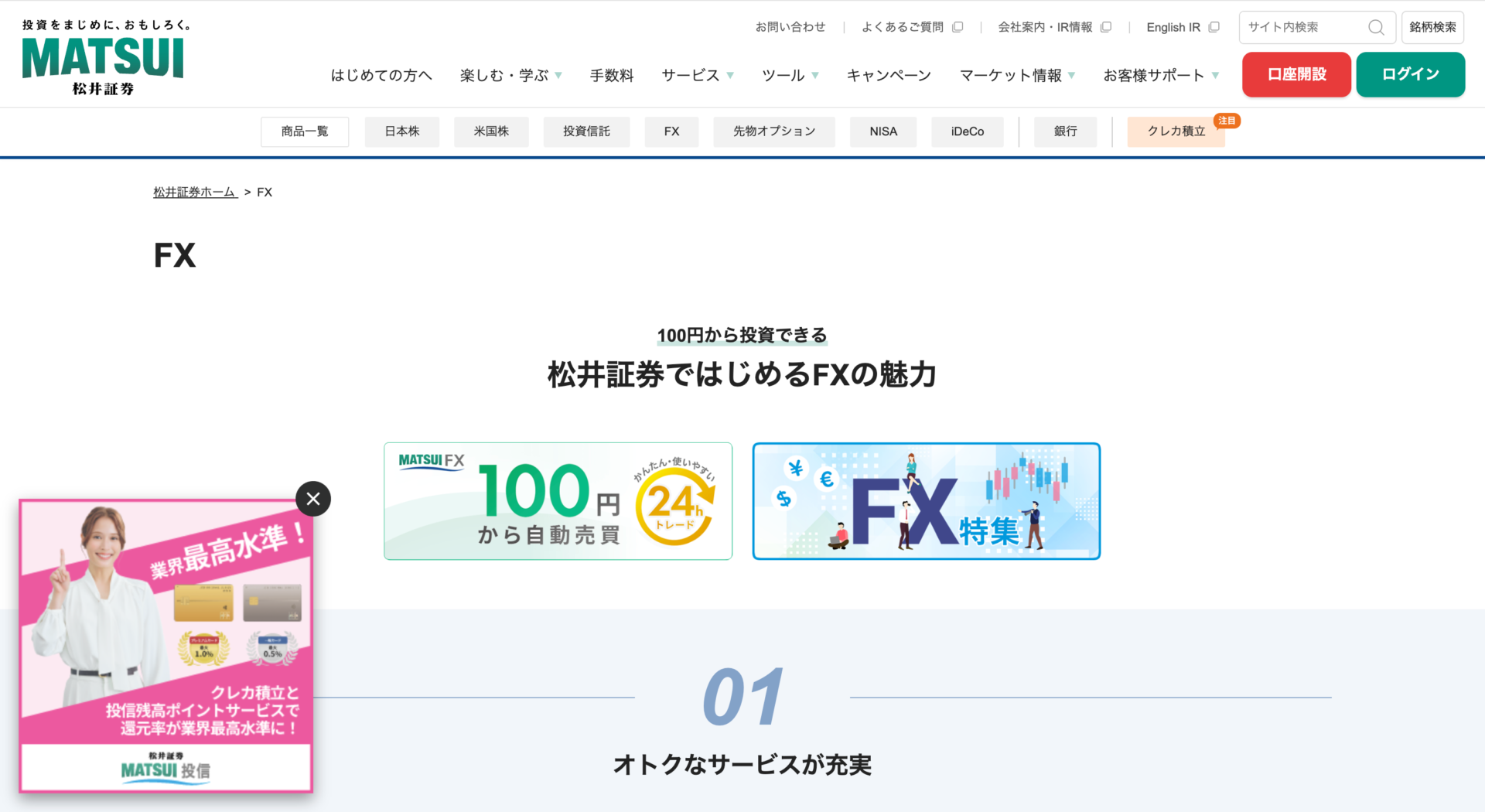Click the 100円から投資できる subtitle
The height and width of the screenshot is (812, 1485).
point(742,335)
